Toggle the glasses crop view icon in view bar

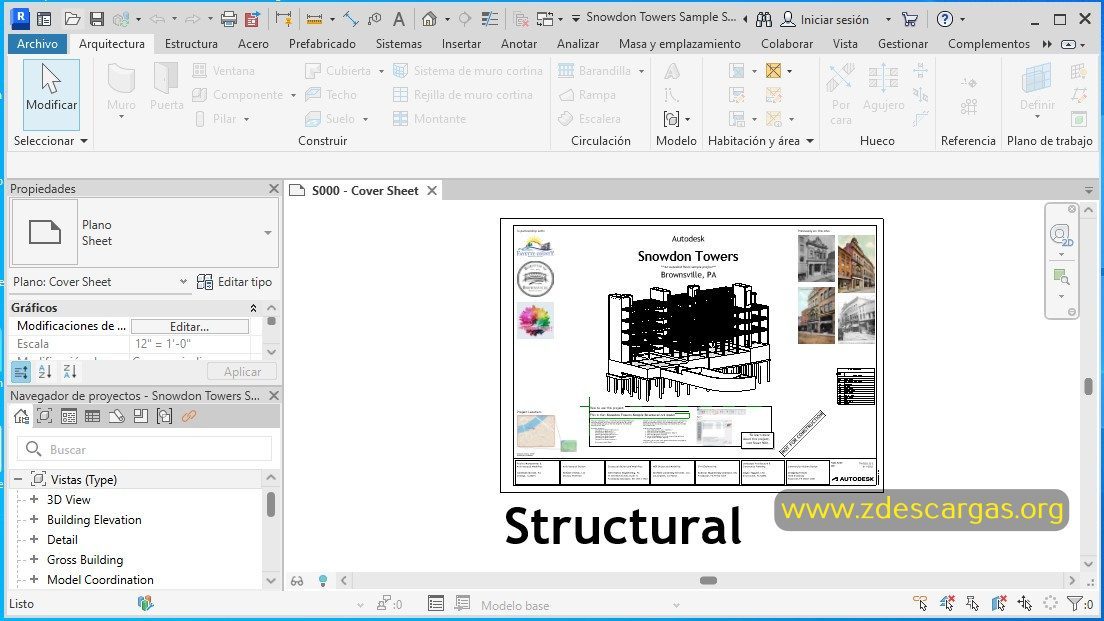click(x=297, y=581)
